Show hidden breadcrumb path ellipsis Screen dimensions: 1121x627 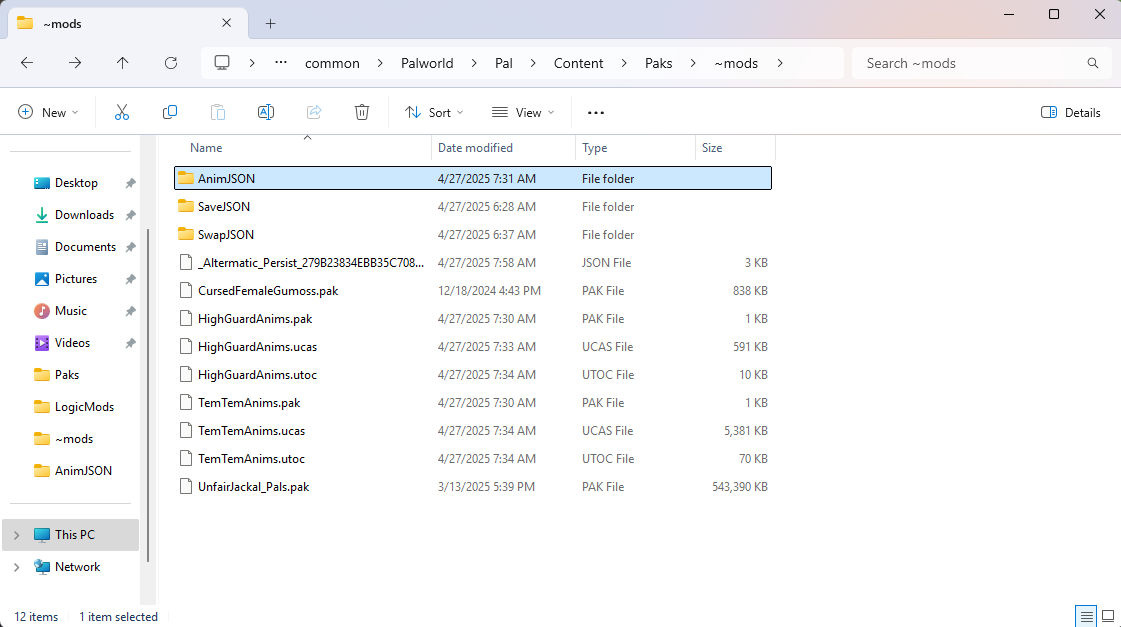[x=281, y=63]
